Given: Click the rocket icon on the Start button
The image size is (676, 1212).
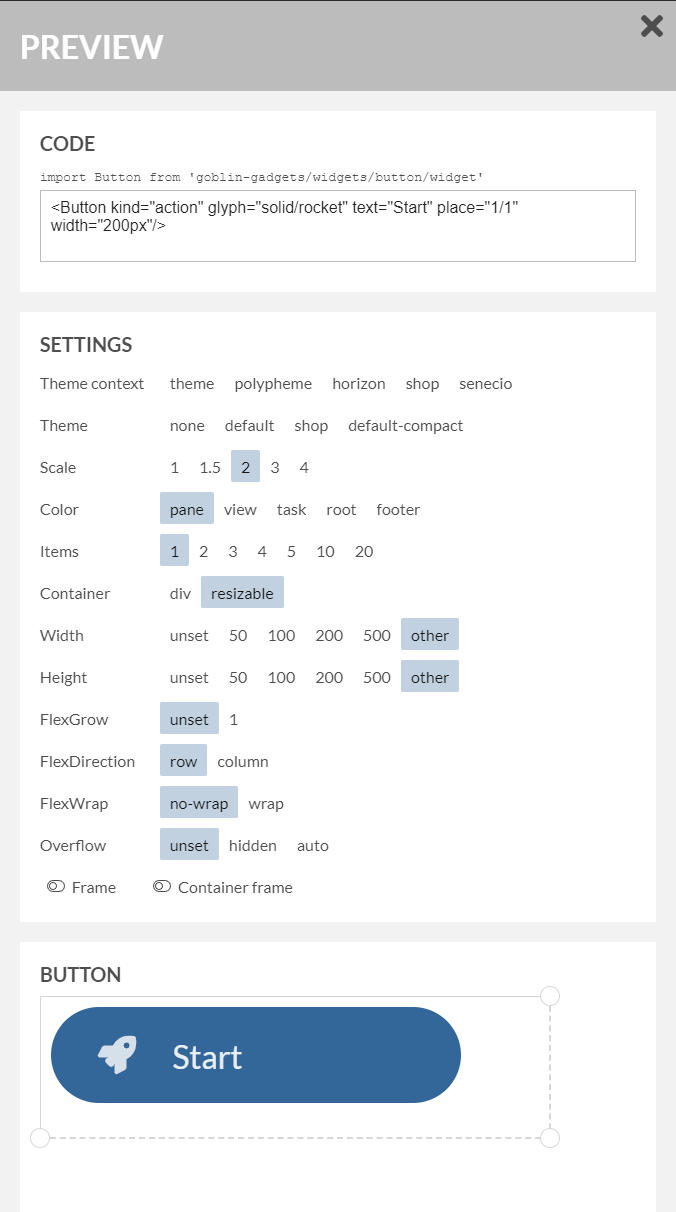Looking at the screenshot, I should [x=117, y=1055].
